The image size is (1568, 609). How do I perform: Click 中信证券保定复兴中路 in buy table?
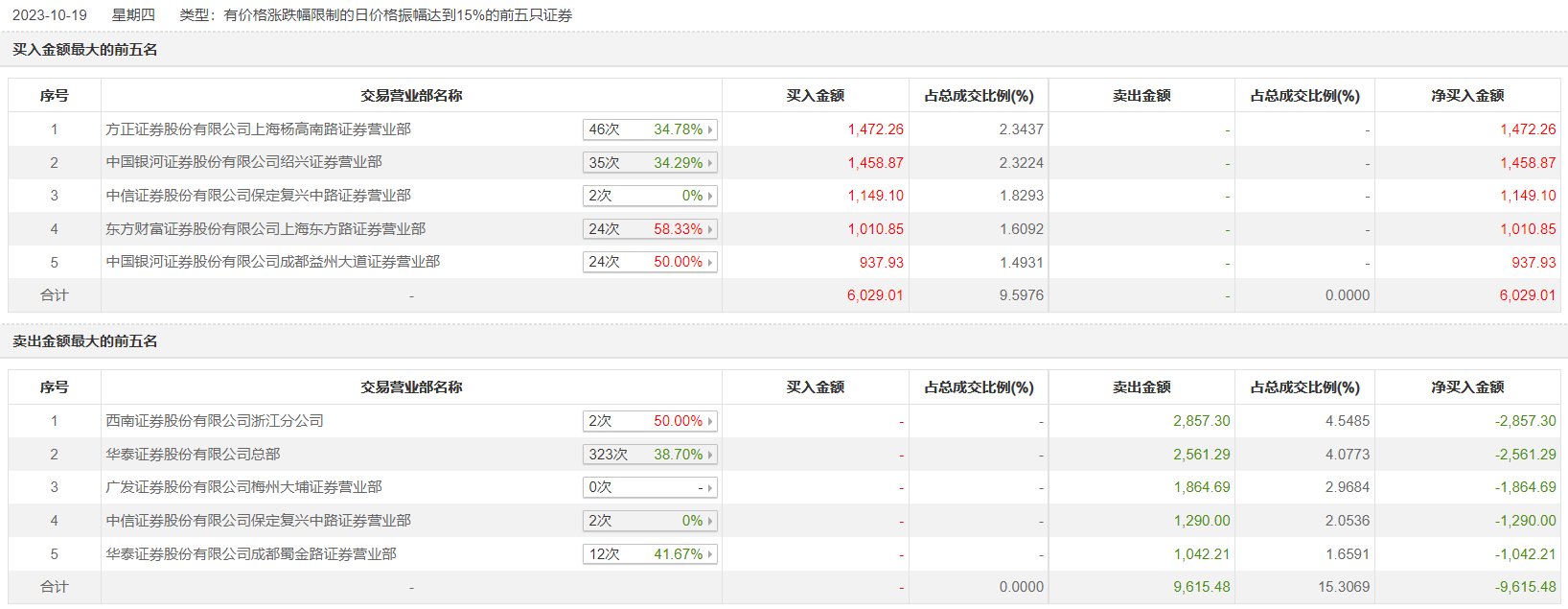[x=258, y=196]
